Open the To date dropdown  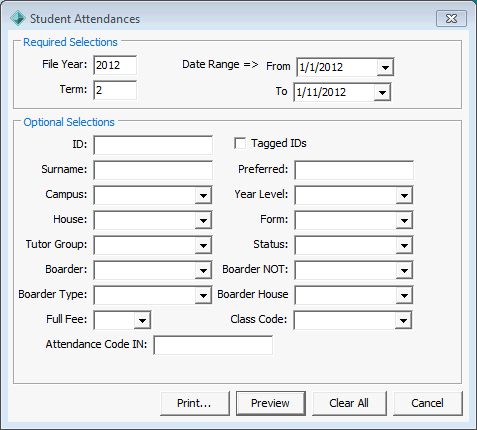point(382,92)
